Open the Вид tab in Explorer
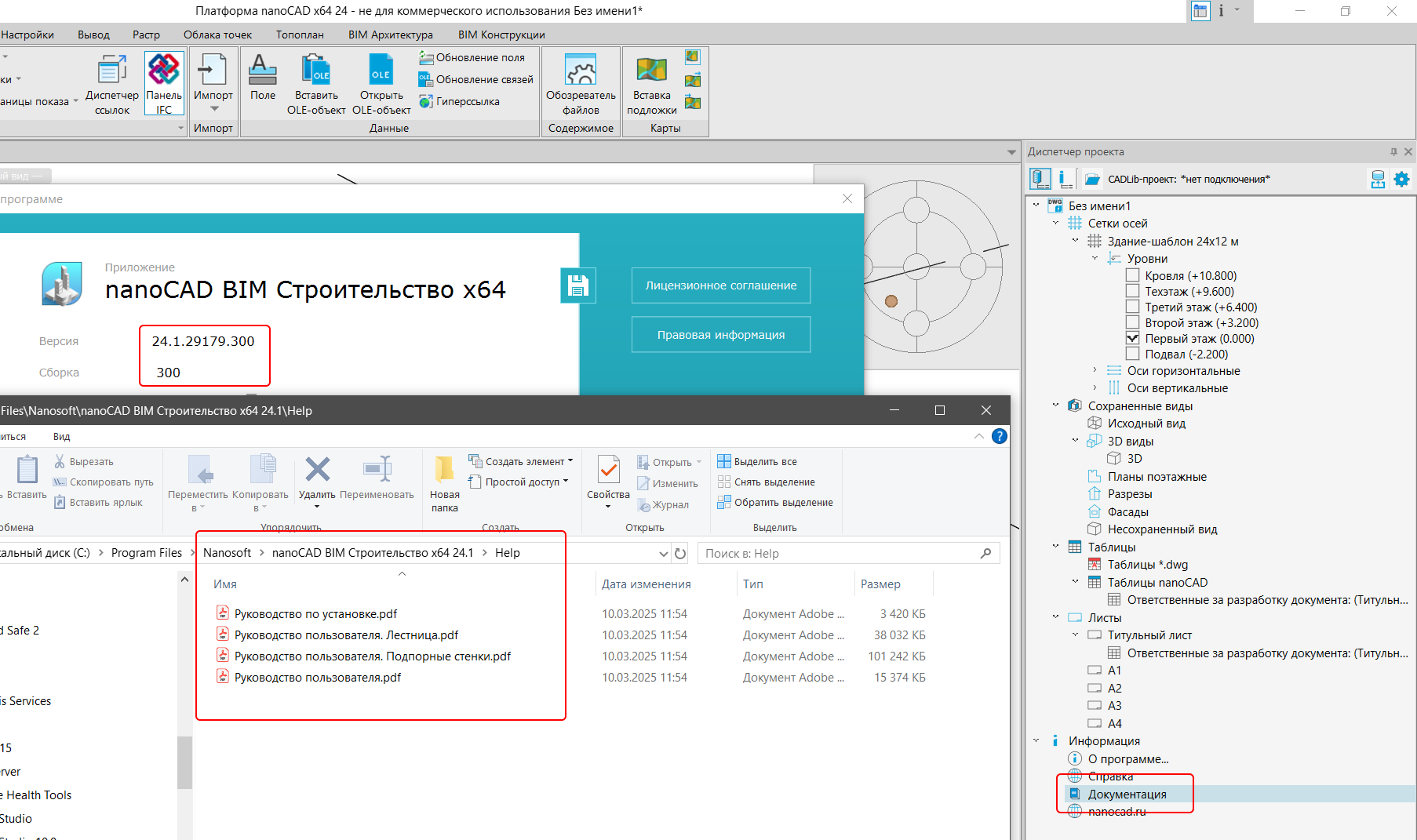Screen dimensions: 1417x840 pos(61,437)
